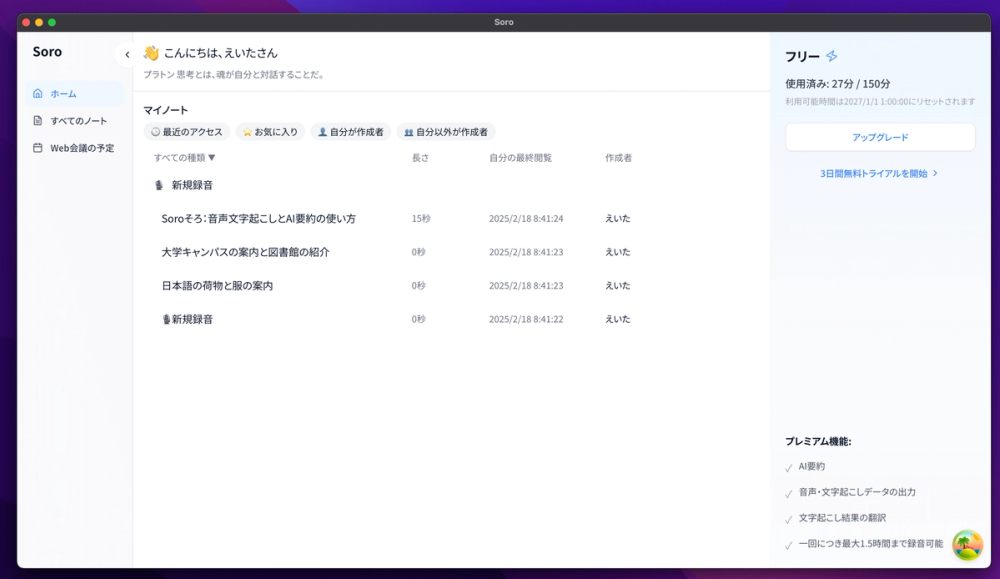Click the 15秒 length value
The width and height of the screenshot is (1000, 579).
[x=421, y=219]
